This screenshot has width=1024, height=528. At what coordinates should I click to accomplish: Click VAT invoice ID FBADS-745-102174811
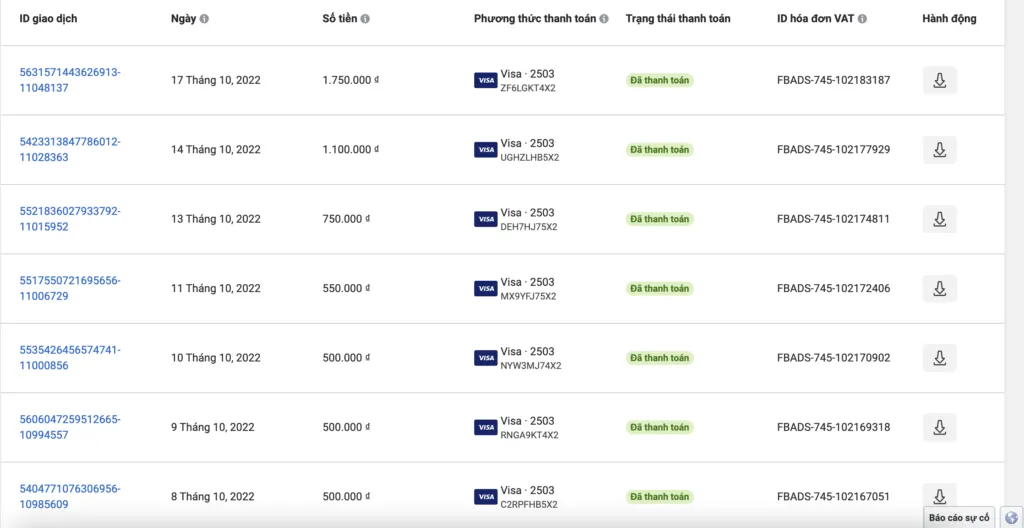coord(833,219)
